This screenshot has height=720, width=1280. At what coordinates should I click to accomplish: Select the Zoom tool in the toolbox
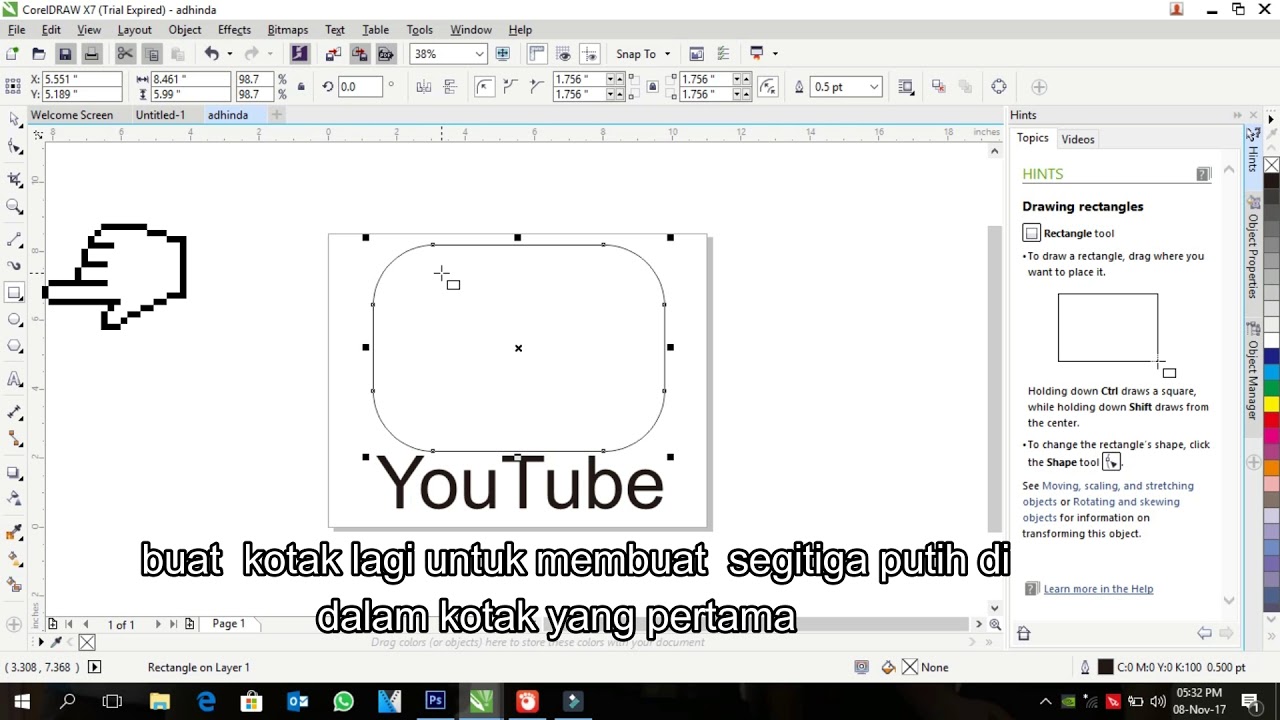[14, 206]
